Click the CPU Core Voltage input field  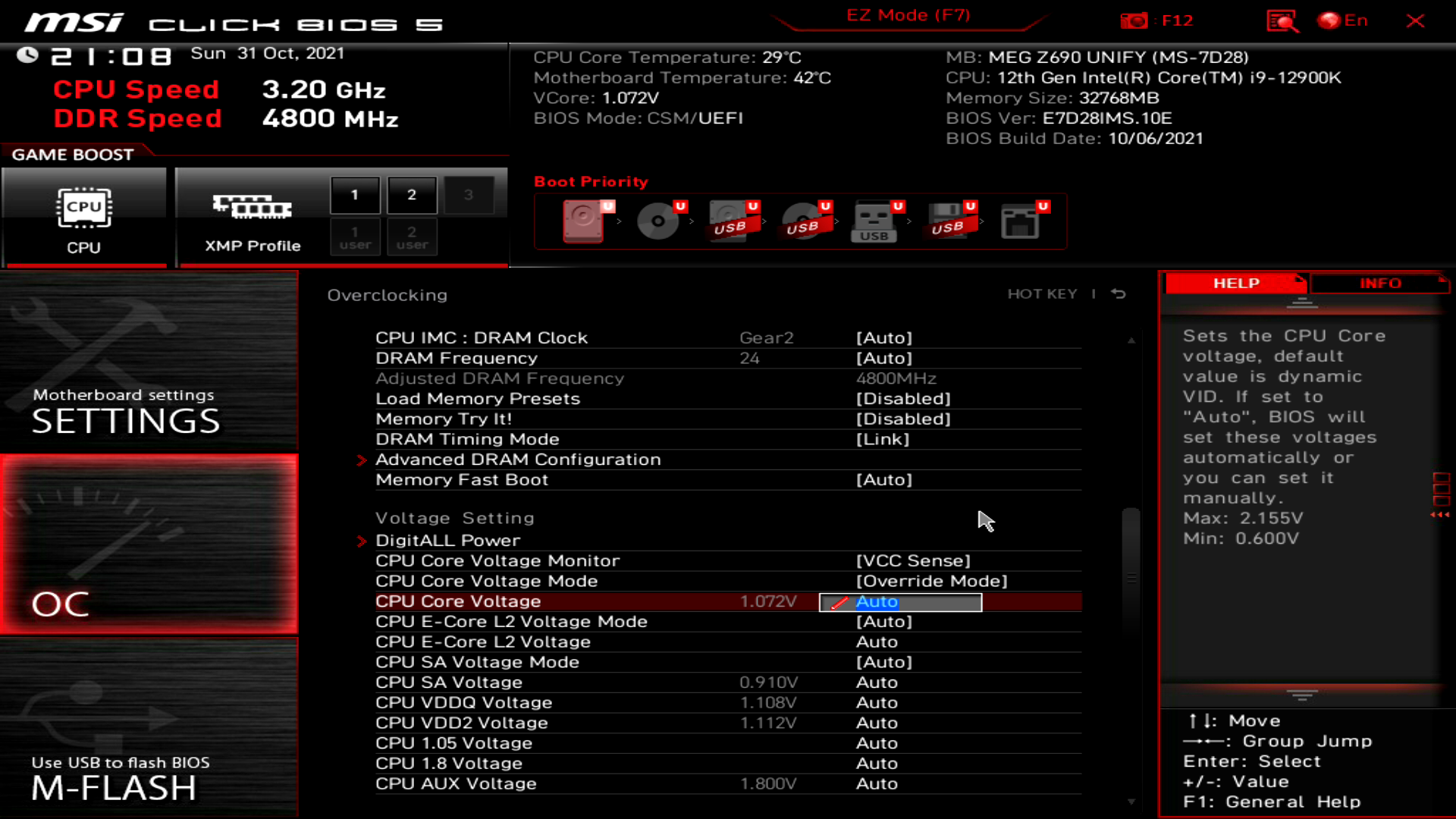900,602
